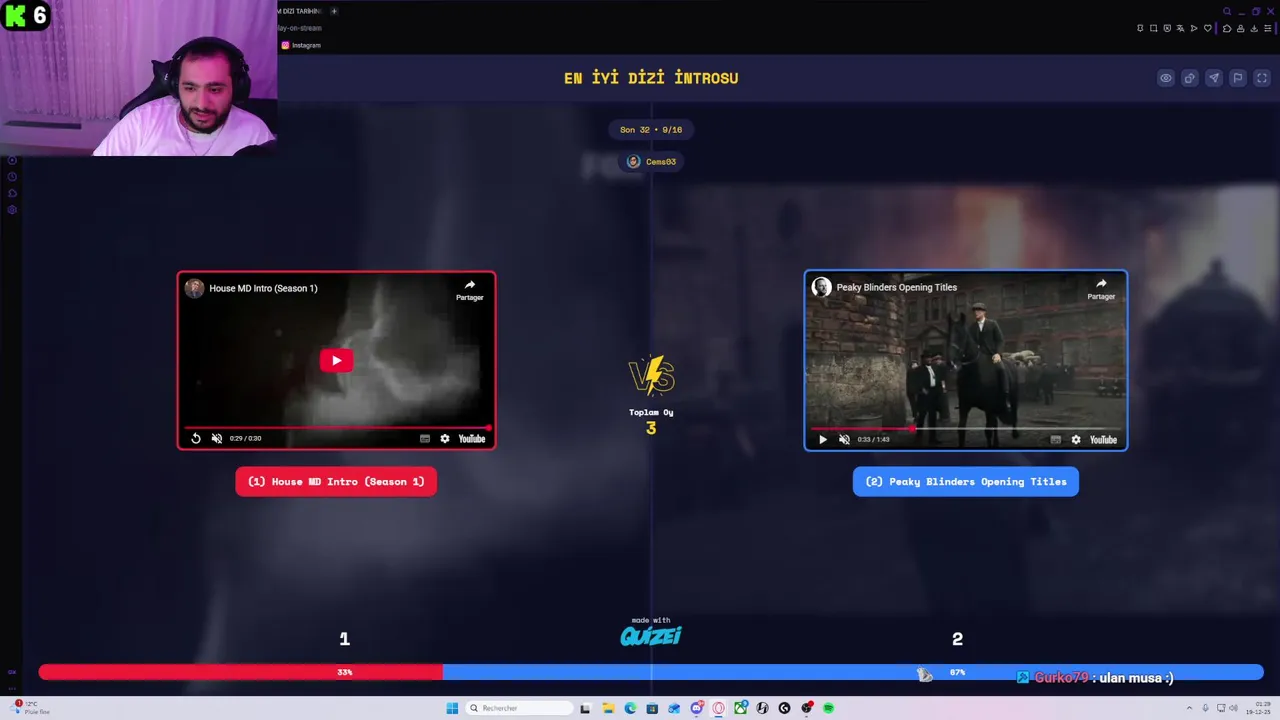Open Spotify from taskbar

[x=828, y=708]
